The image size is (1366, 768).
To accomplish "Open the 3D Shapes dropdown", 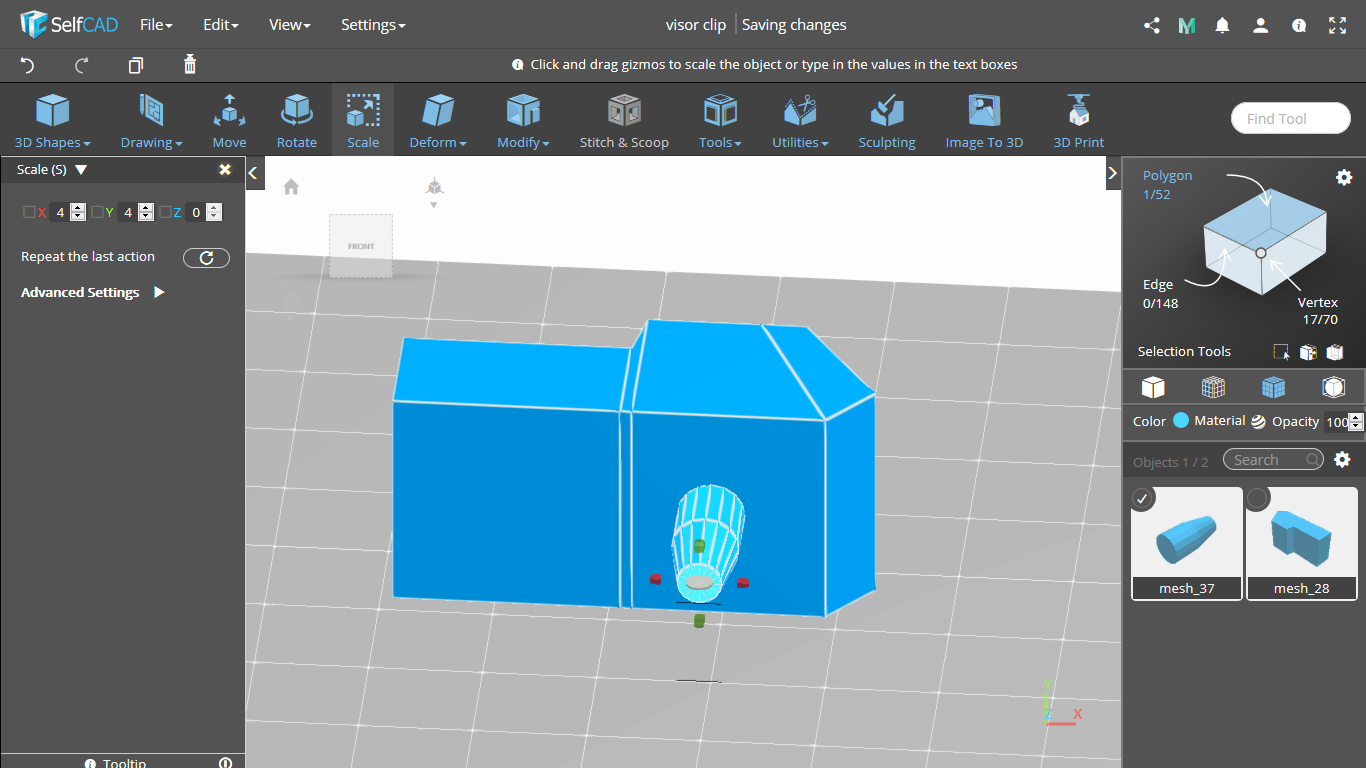I will point(52,120).
